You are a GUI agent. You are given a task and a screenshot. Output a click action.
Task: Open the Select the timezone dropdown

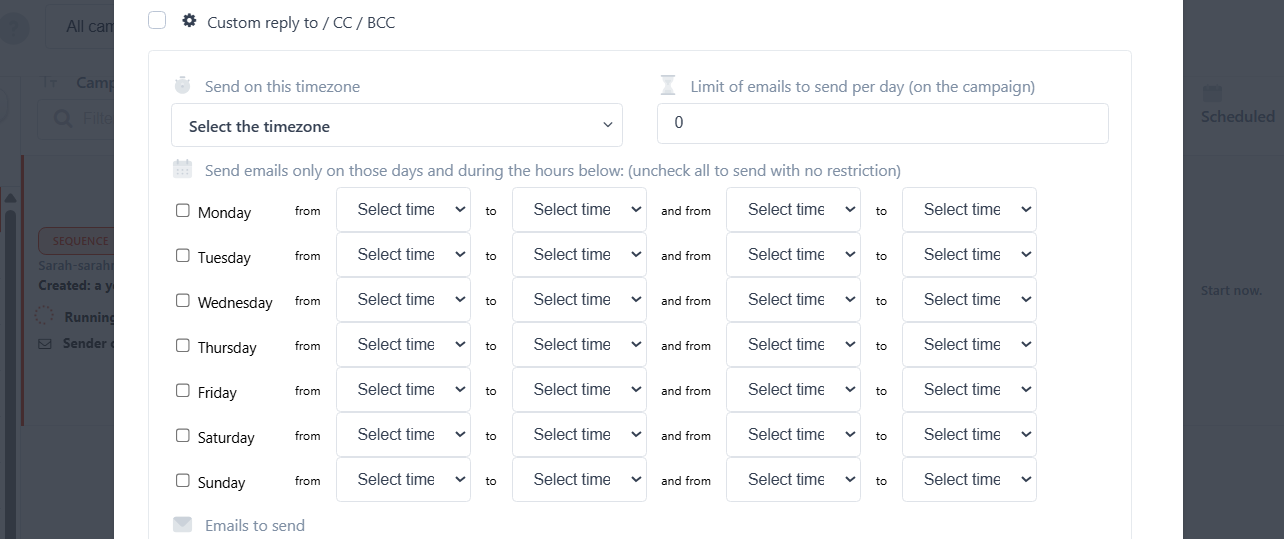pyautogui.click(x=397, y=126)
